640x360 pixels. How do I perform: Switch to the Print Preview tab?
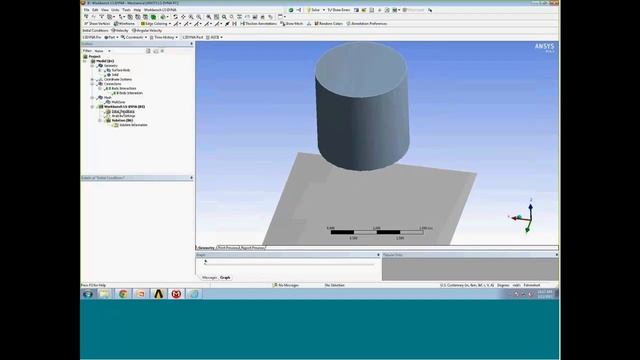click(228, 248)
